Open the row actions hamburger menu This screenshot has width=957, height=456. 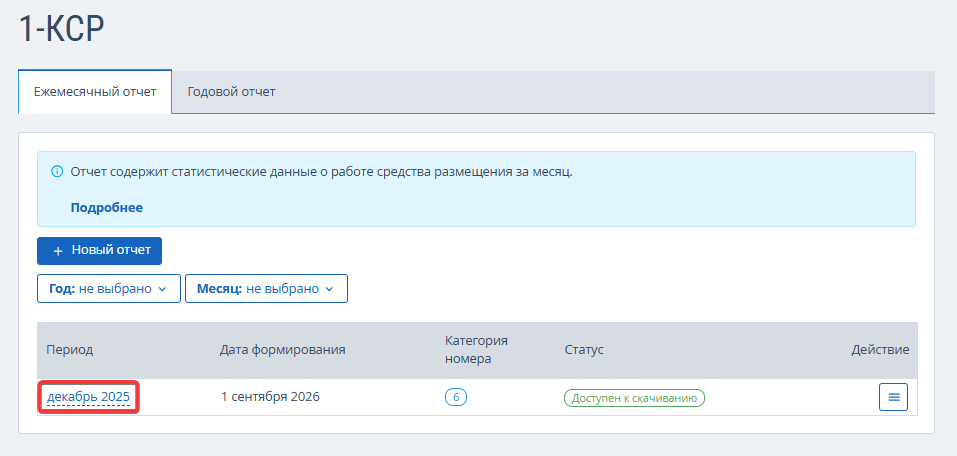[894, 397]
